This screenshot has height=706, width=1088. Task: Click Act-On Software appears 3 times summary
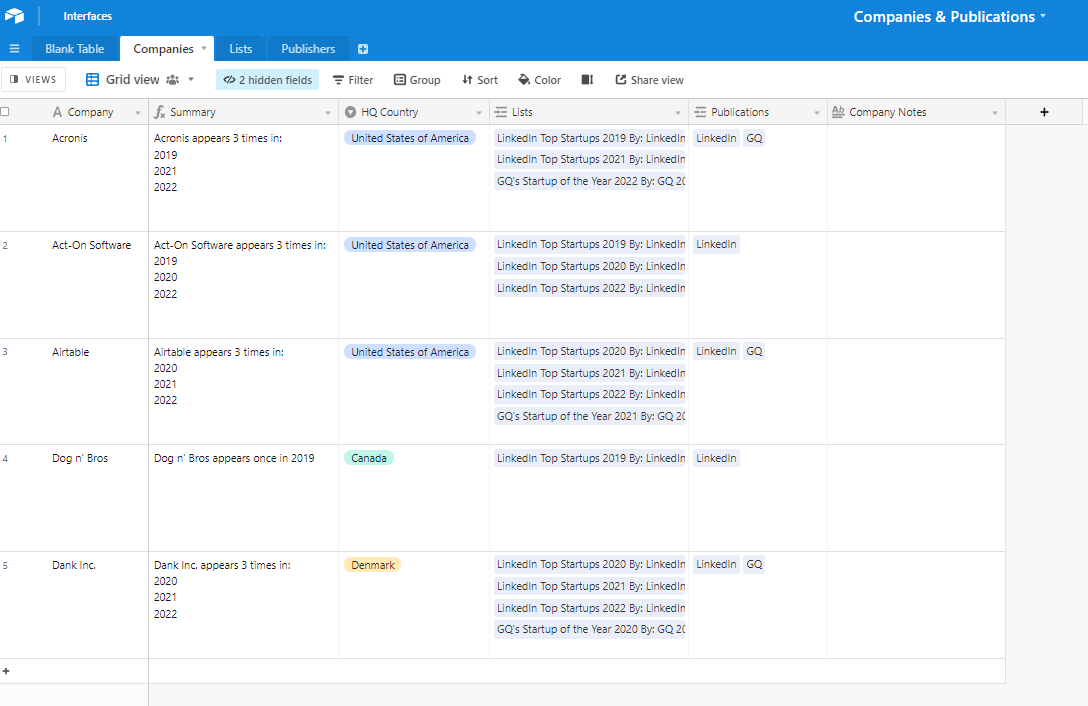[x=239, y=245]
